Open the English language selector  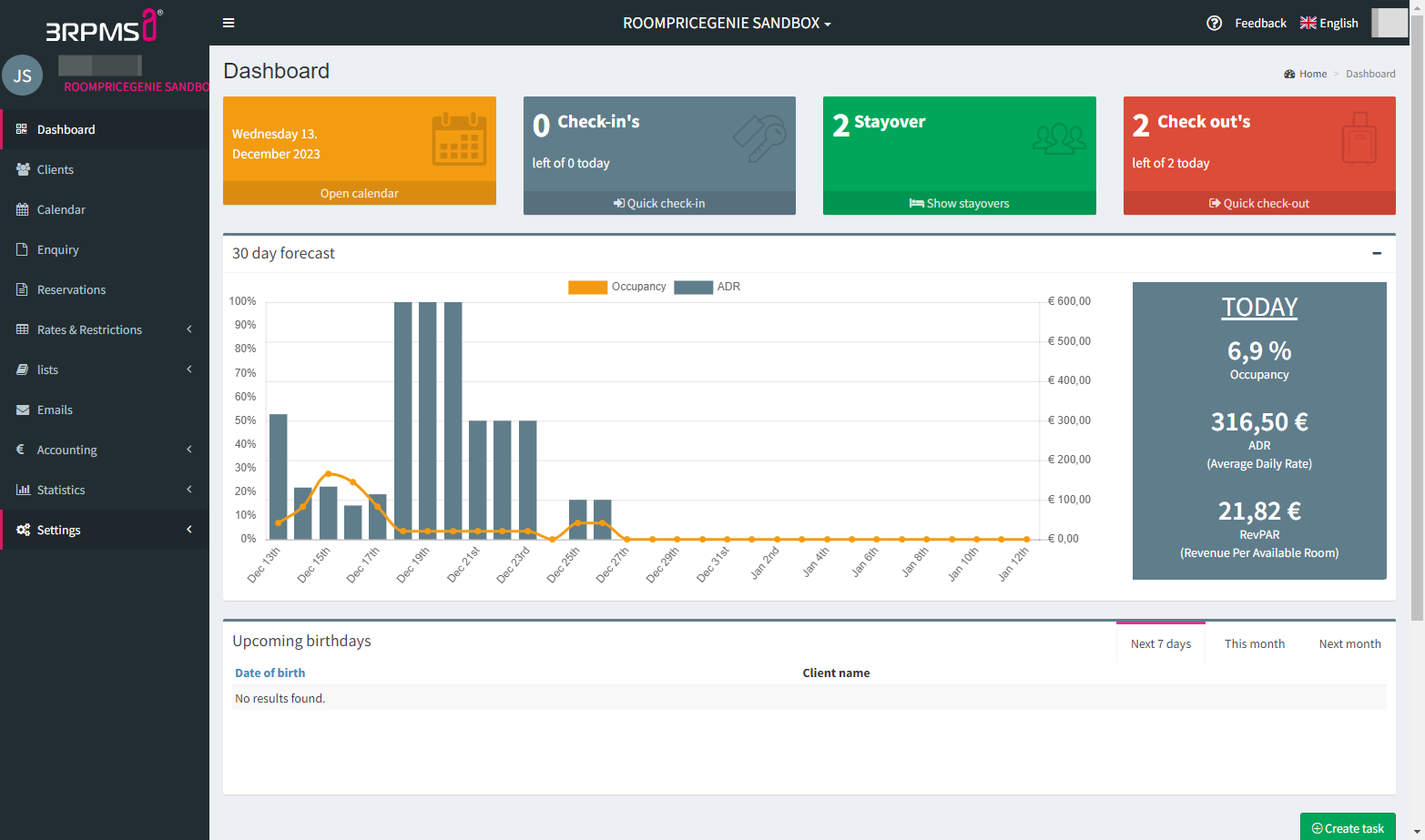click(x=1328, y=23)
